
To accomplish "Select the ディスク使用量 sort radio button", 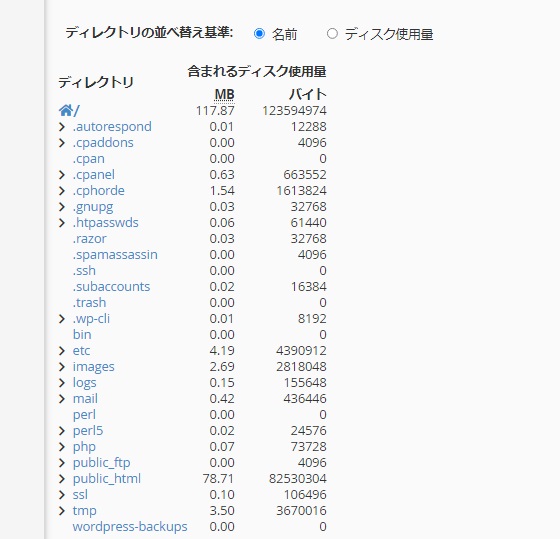I will 332,34.
